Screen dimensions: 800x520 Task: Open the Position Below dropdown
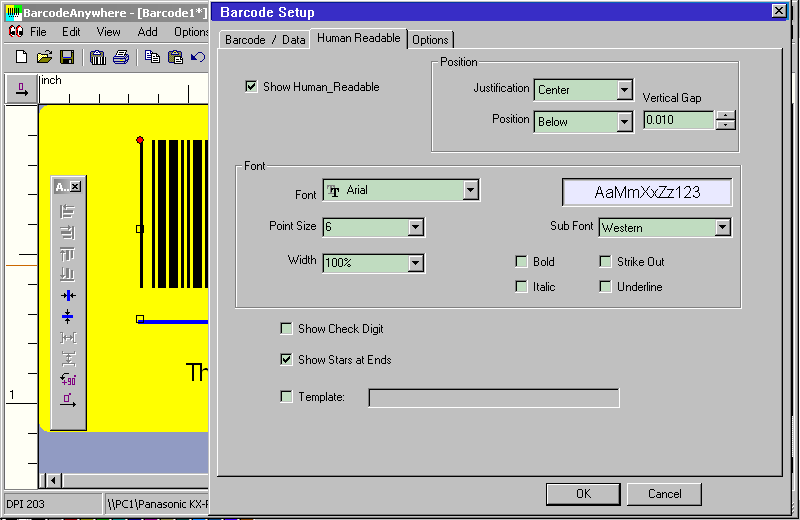coord(624,122)
